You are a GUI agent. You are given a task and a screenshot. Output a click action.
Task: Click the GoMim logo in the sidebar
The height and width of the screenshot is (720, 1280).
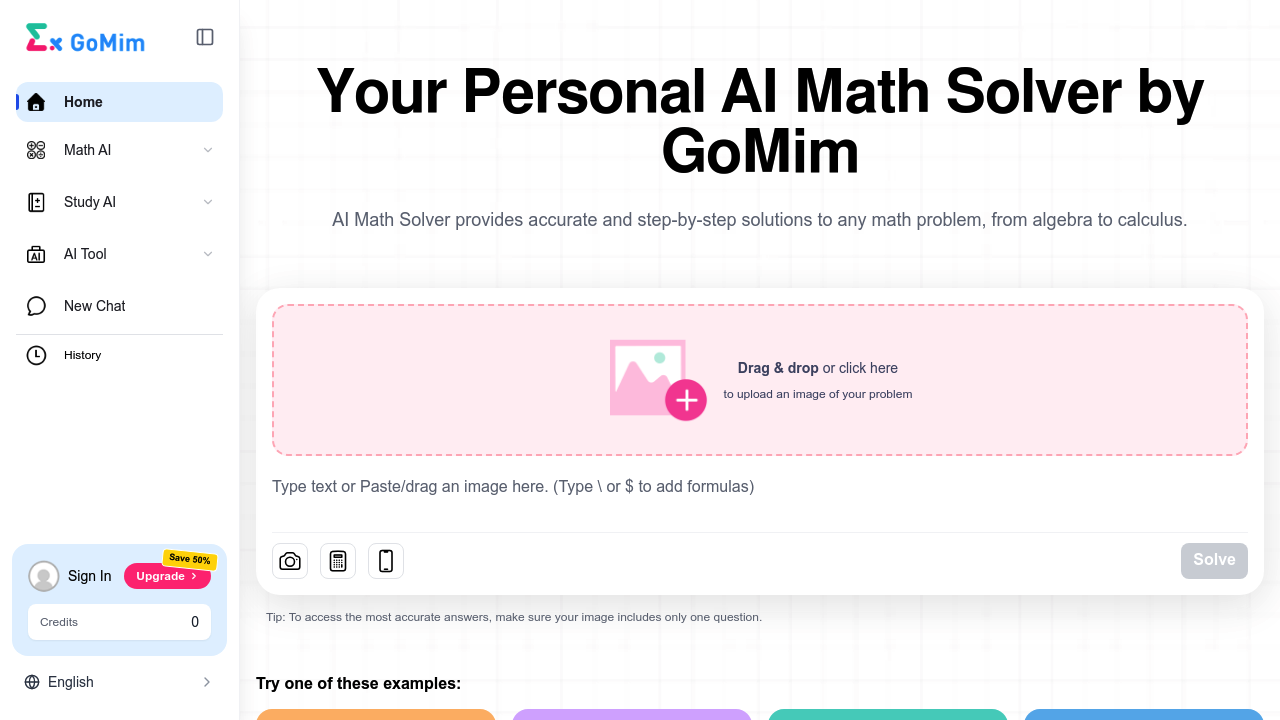(x=85, y=37)
